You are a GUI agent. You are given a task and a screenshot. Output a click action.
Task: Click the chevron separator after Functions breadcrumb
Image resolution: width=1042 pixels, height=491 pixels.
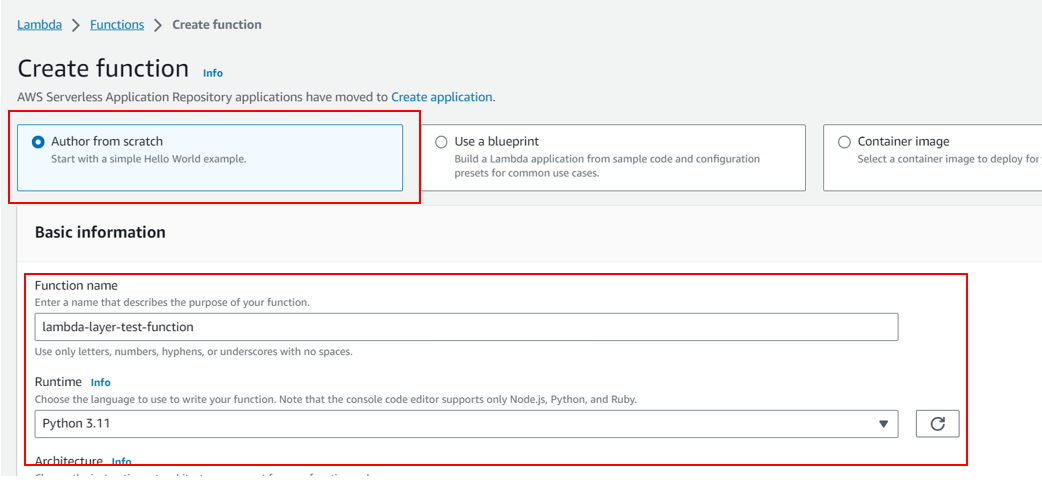pyautogui.click(x=157, y=25)
